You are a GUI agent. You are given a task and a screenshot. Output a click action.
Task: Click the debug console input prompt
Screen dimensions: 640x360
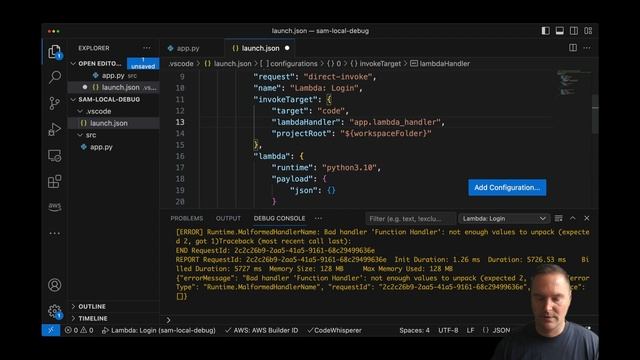[x=347, y=320]
